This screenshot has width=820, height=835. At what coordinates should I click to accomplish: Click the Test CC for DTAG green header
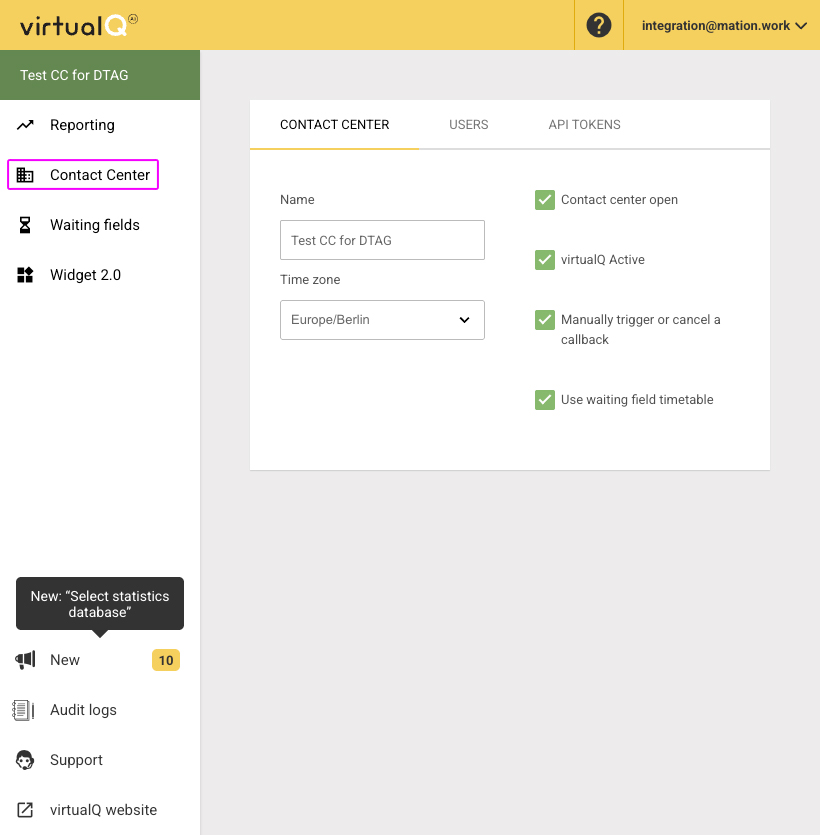pyautogui.click(x=100, y=75)
